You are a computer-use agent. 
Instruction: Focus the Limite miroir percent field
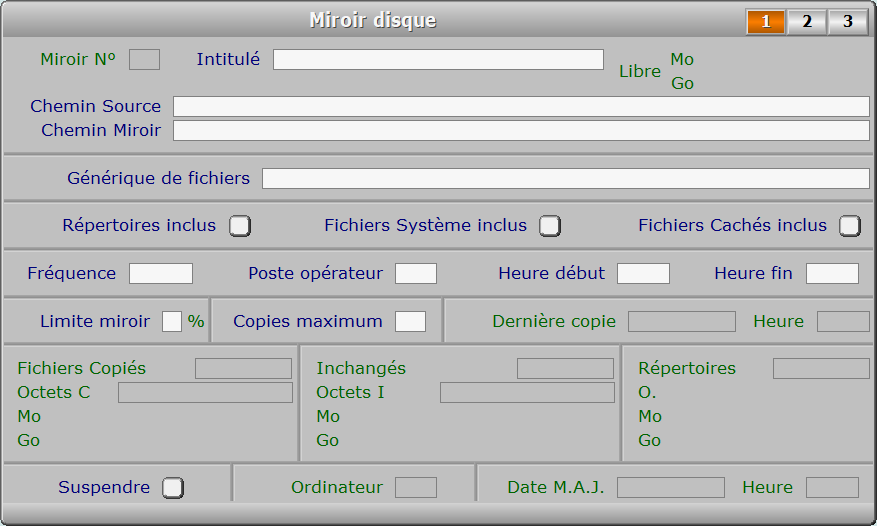point(172,322)
